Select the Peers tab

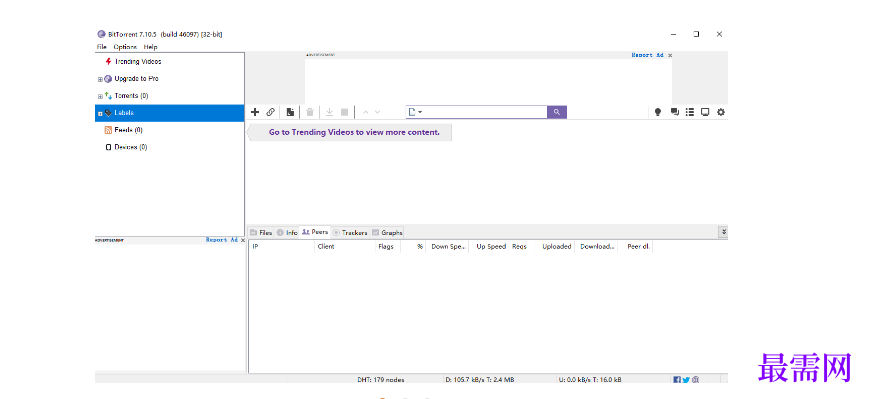[315, 232]
